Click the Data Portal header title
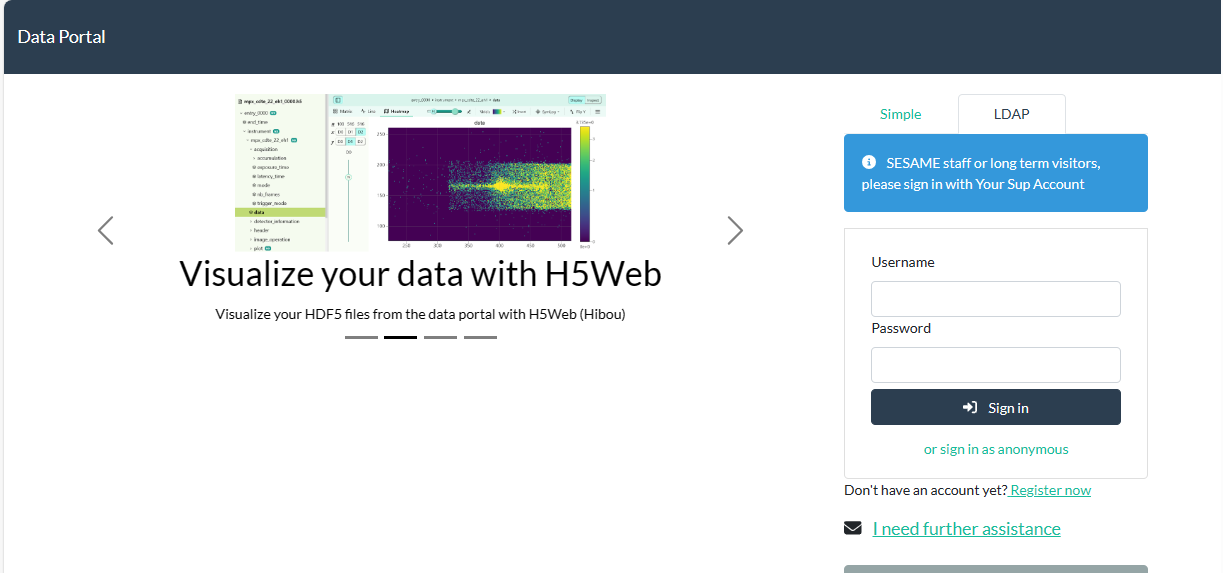Image resolution: width=1223 pixels, height=573 pixels. point(61,37)
